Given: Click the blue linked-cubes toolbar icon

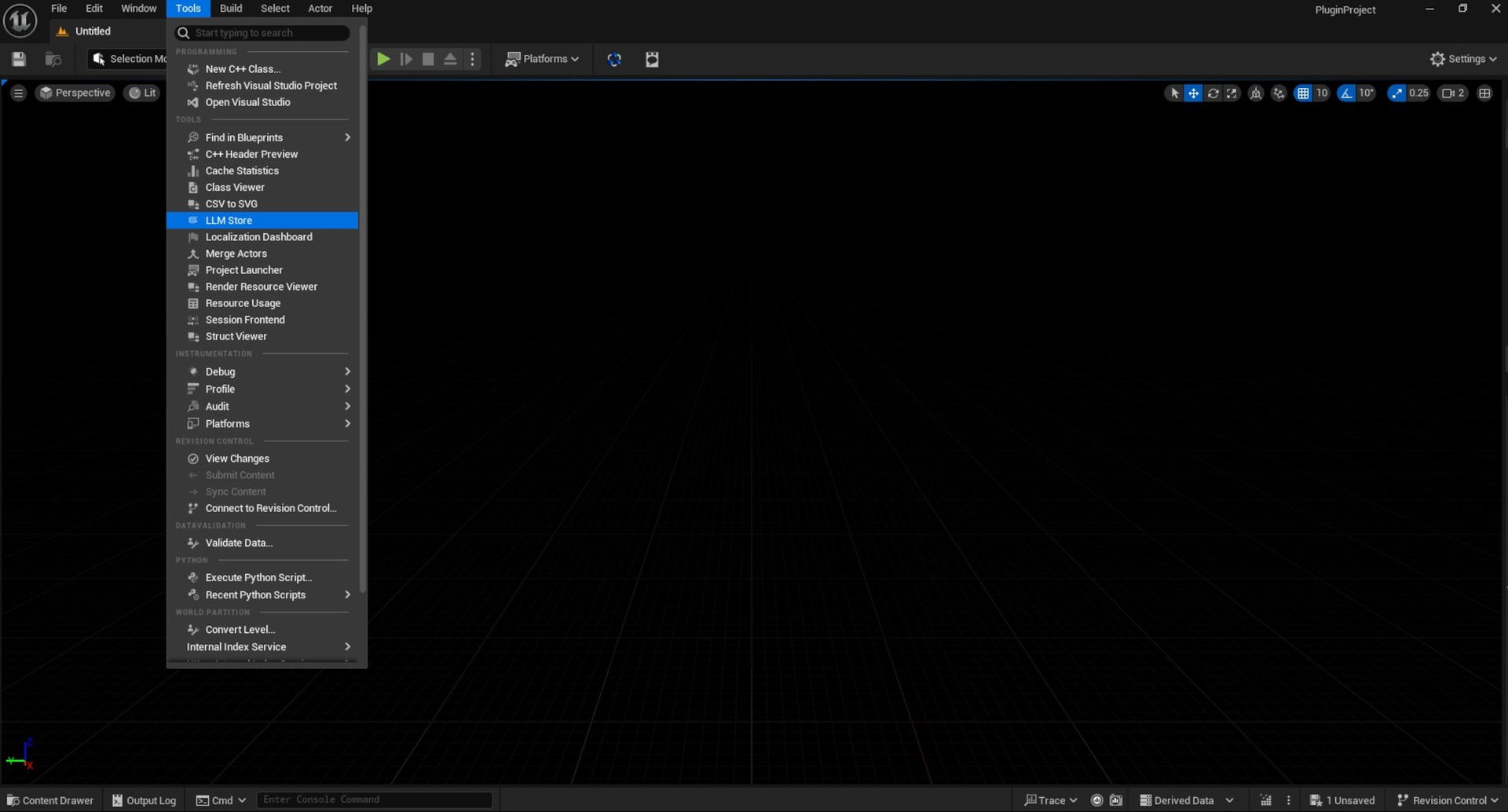Looking at the screenshot, I should pyautogui.click(x=614, y=59).
